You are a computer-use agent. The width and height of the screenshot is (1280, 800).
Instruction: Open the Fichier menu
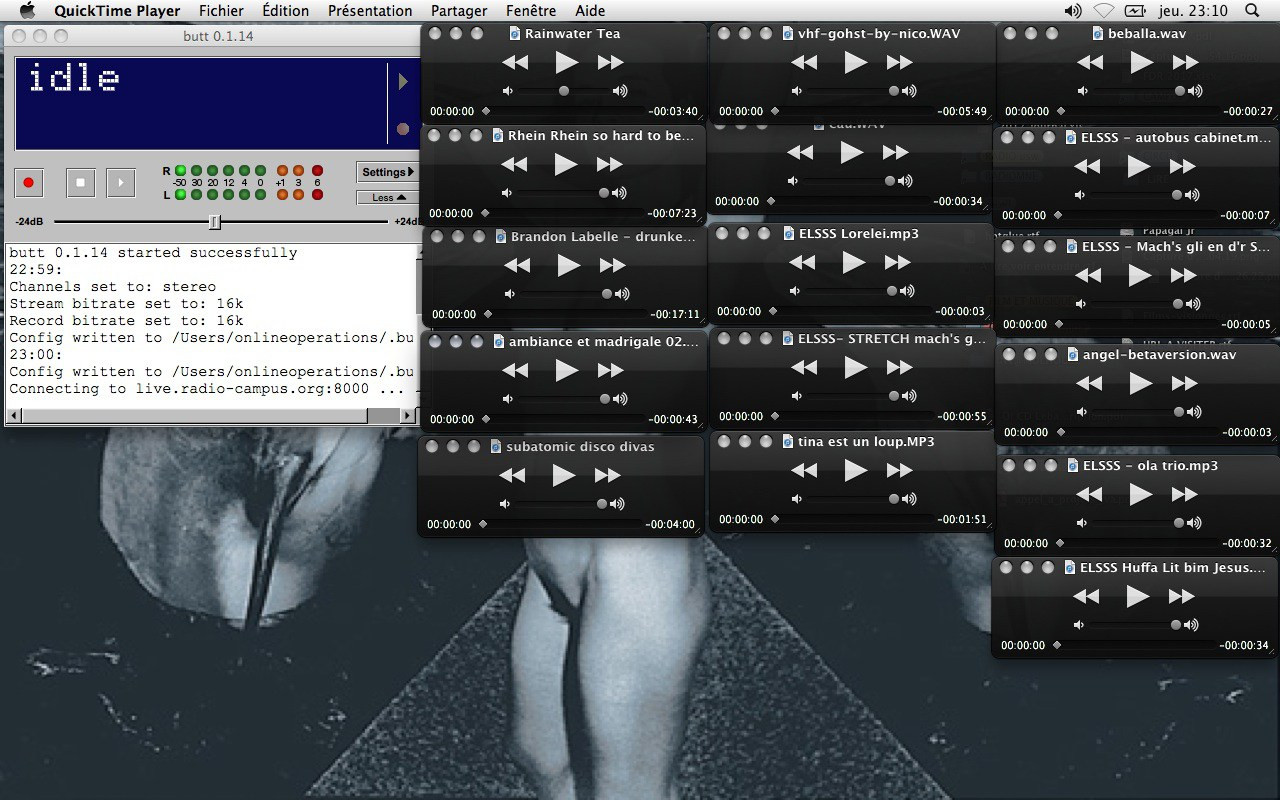coord(221,11)
